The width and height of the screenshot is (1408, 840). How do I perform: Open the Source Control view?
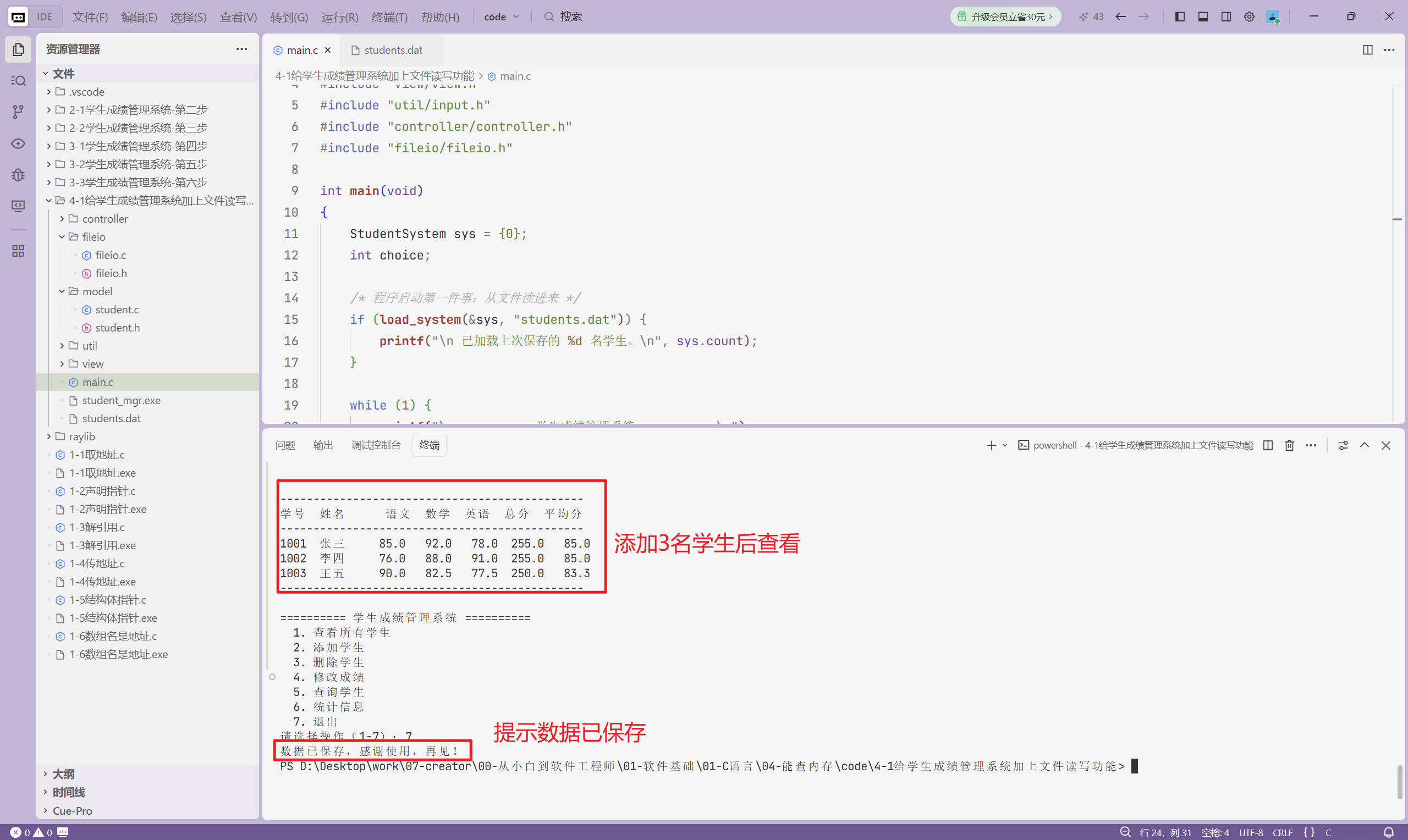click(18, 112)
